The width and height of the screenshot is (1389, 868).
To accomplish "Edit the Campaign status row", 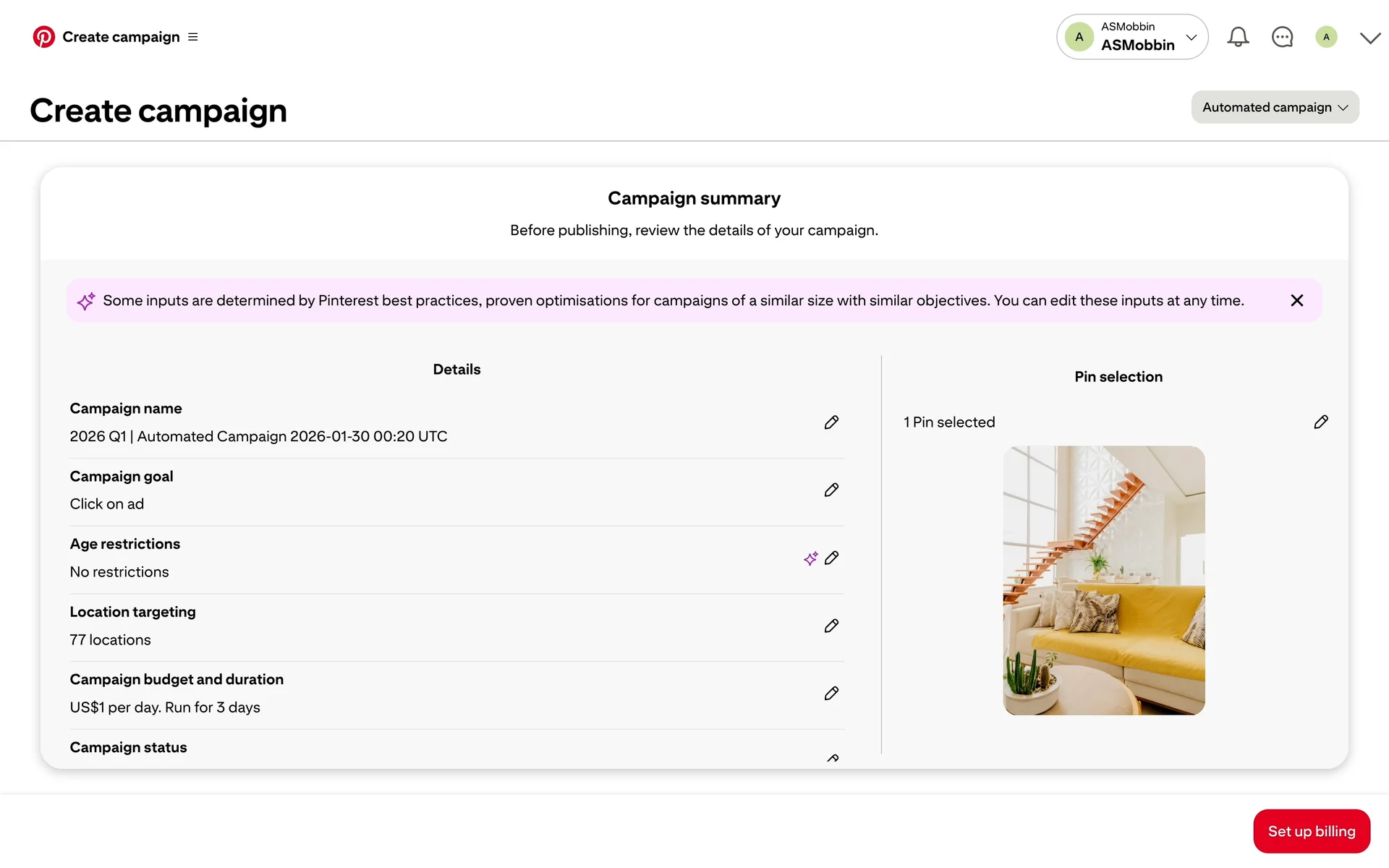I will pyautogui.click(x=832, y=757).
